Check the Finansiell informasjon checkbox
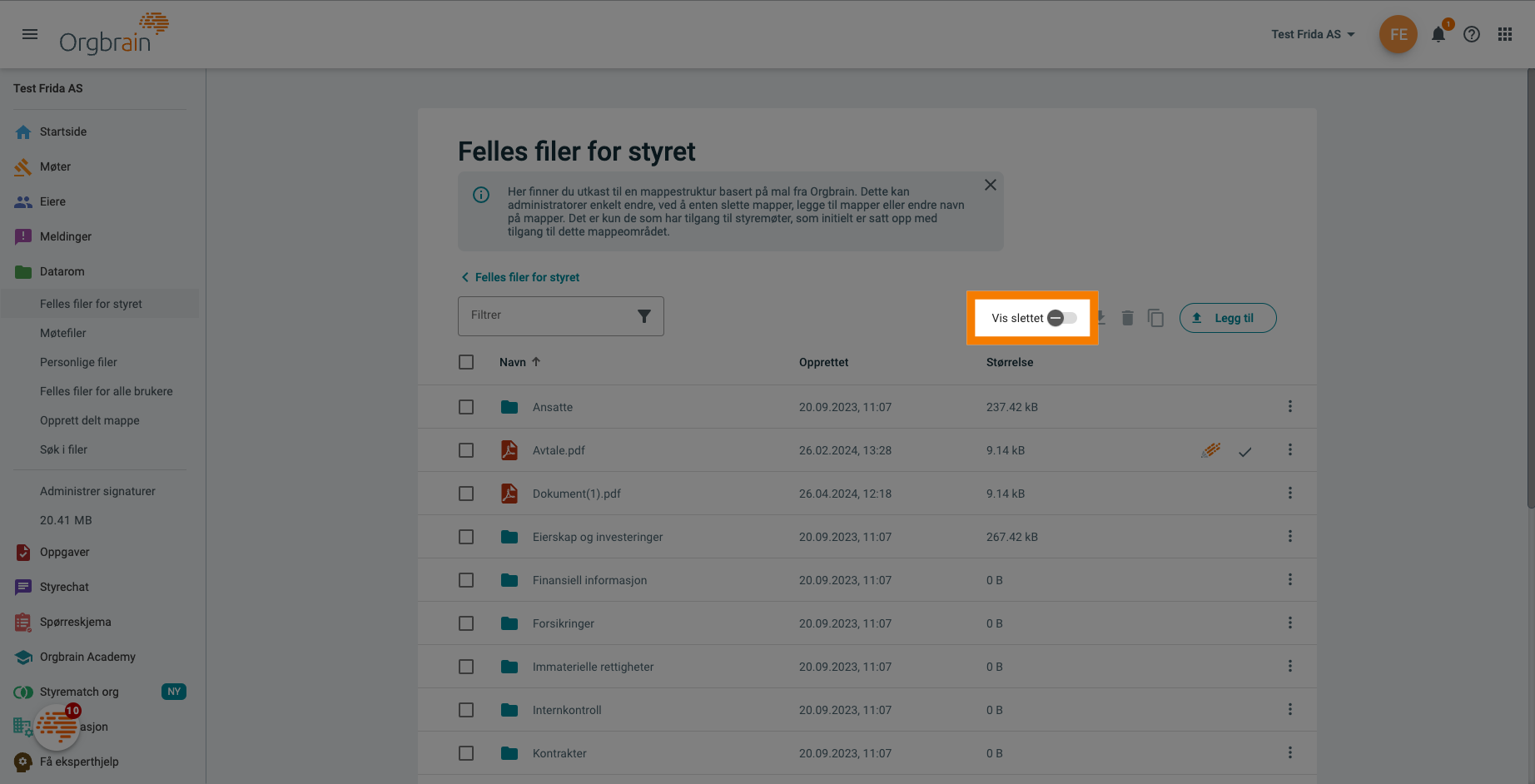The image size is (1535, 784). 466,580
